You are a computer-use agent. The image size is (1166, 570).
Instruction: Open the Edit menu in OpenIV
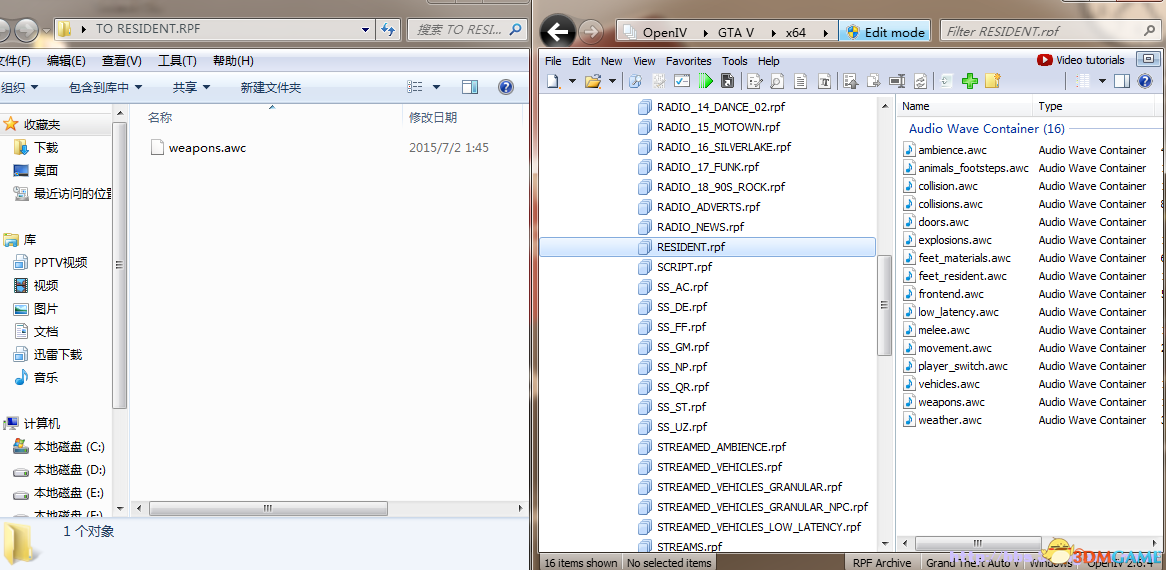[x=582, y=61]
